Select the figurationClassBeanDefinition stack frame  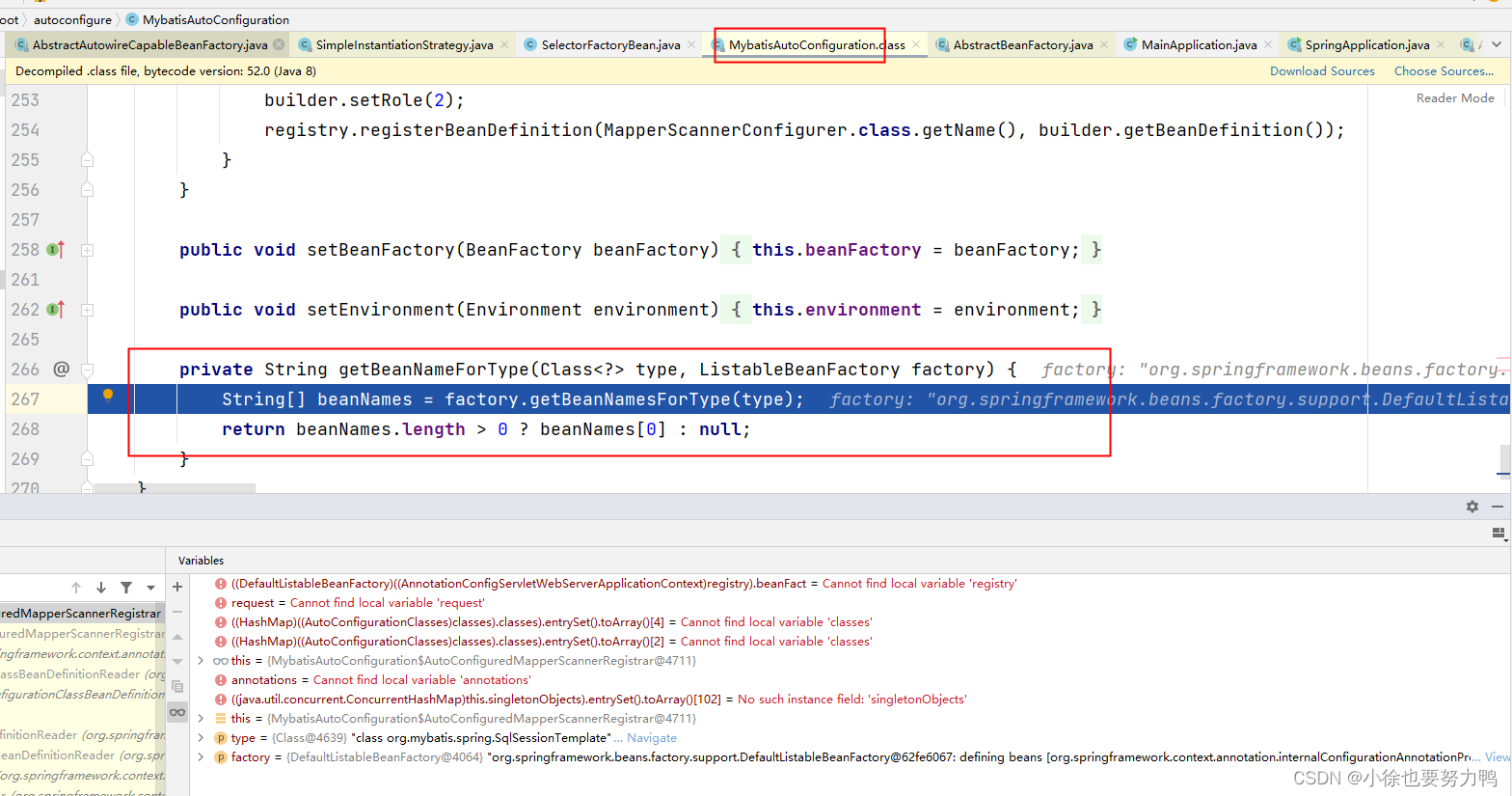coord(82,695)
